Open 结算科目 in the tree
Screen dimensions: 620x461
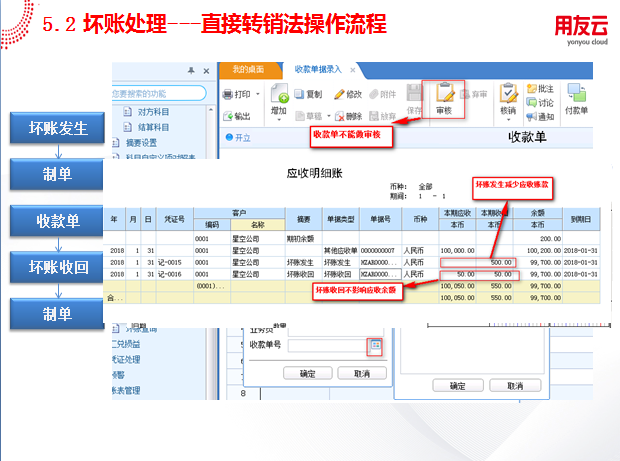point(153,127)
